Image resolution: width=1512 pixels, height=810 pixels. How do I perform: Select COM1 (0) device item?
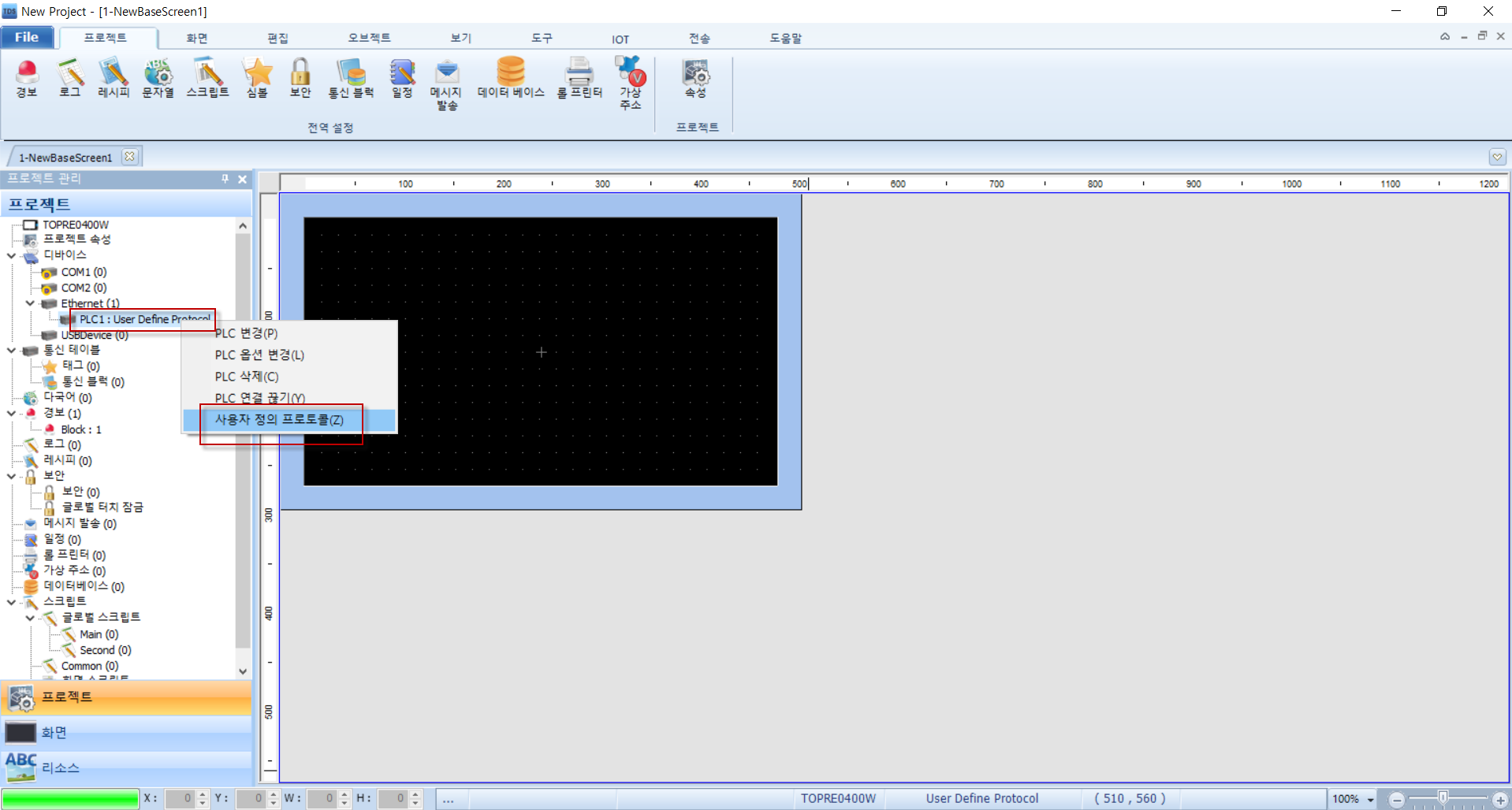point(84,272)
